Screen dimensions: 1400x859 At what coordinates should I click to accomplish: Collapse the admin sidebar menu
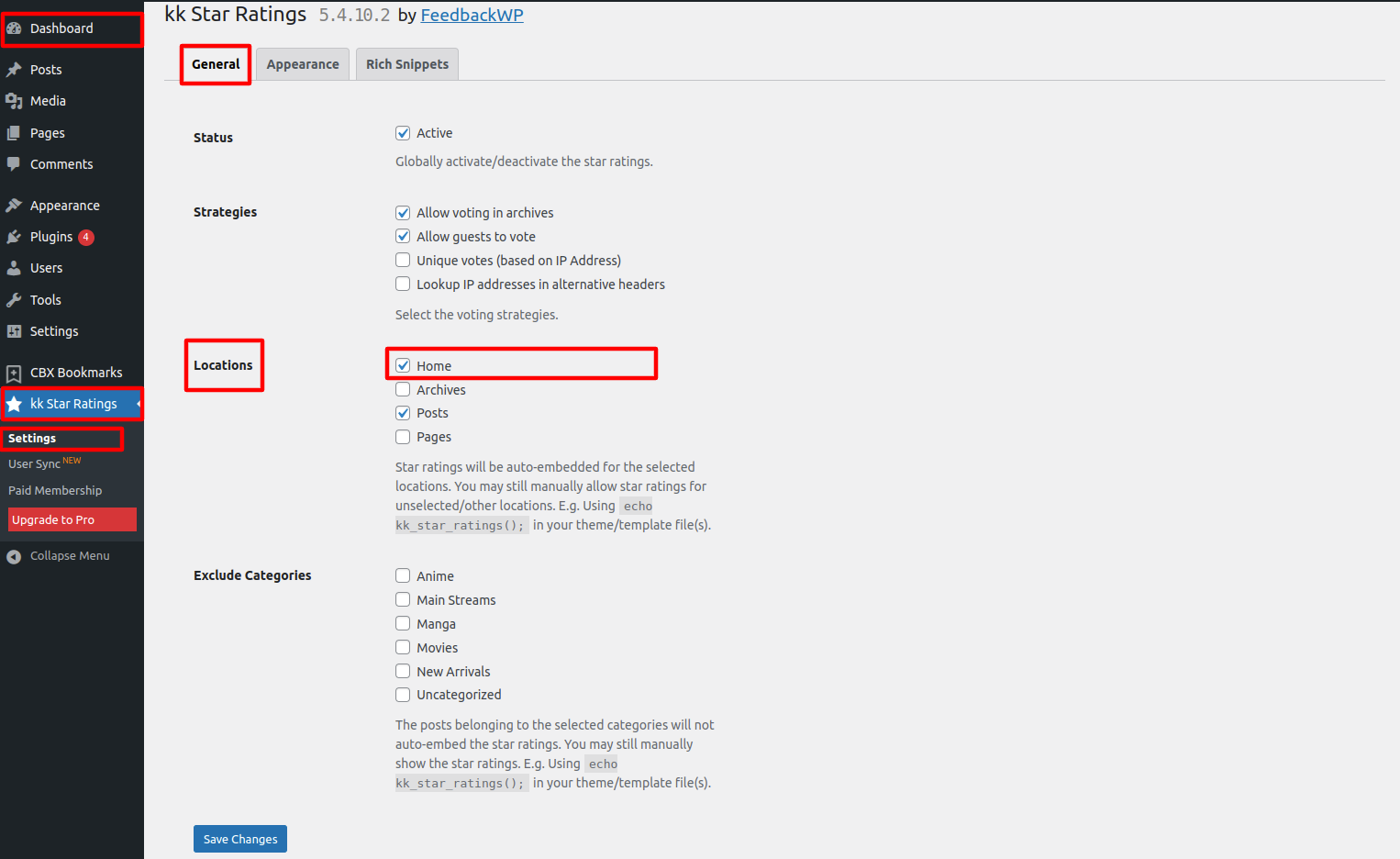(x=59, y=556)
